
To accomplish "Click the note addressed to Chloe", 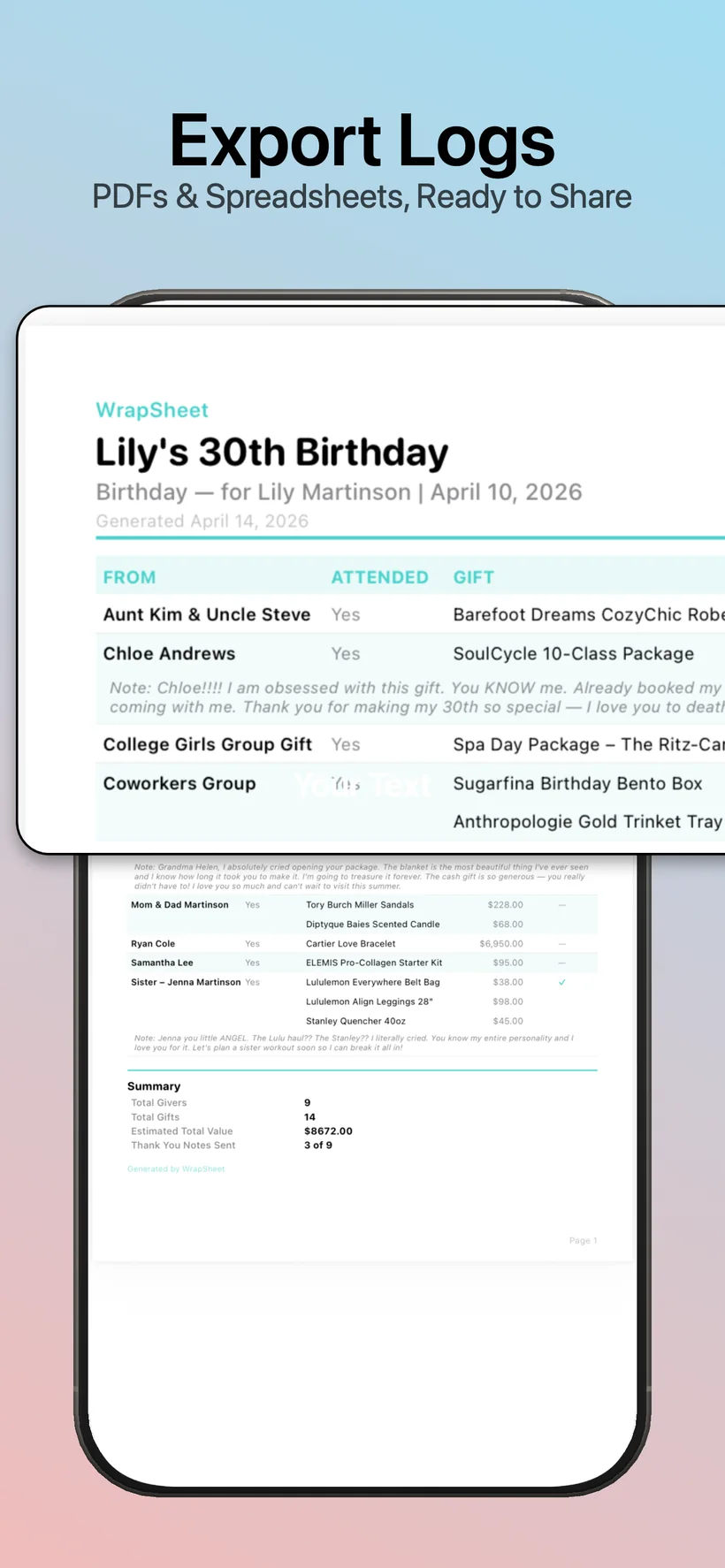I will tap(417, 697).
